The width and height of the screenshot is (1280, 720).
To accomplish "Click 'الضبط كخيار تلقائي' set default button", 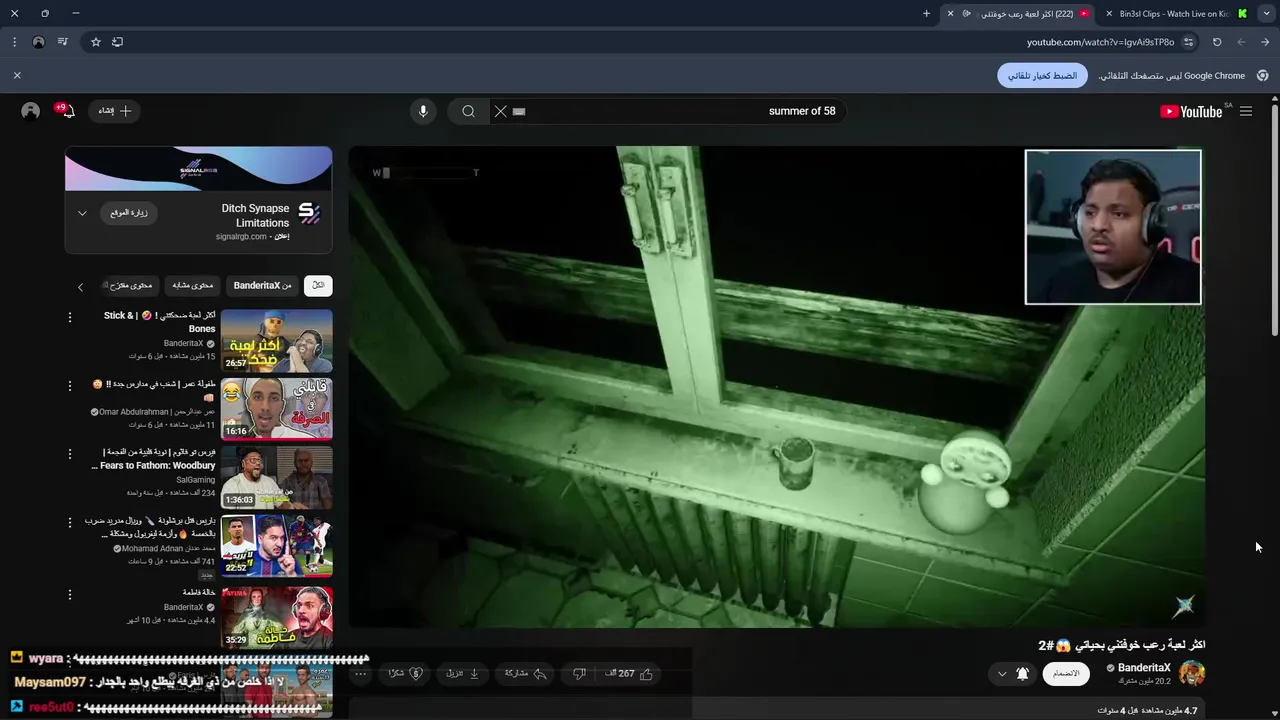I will 1042,76.
